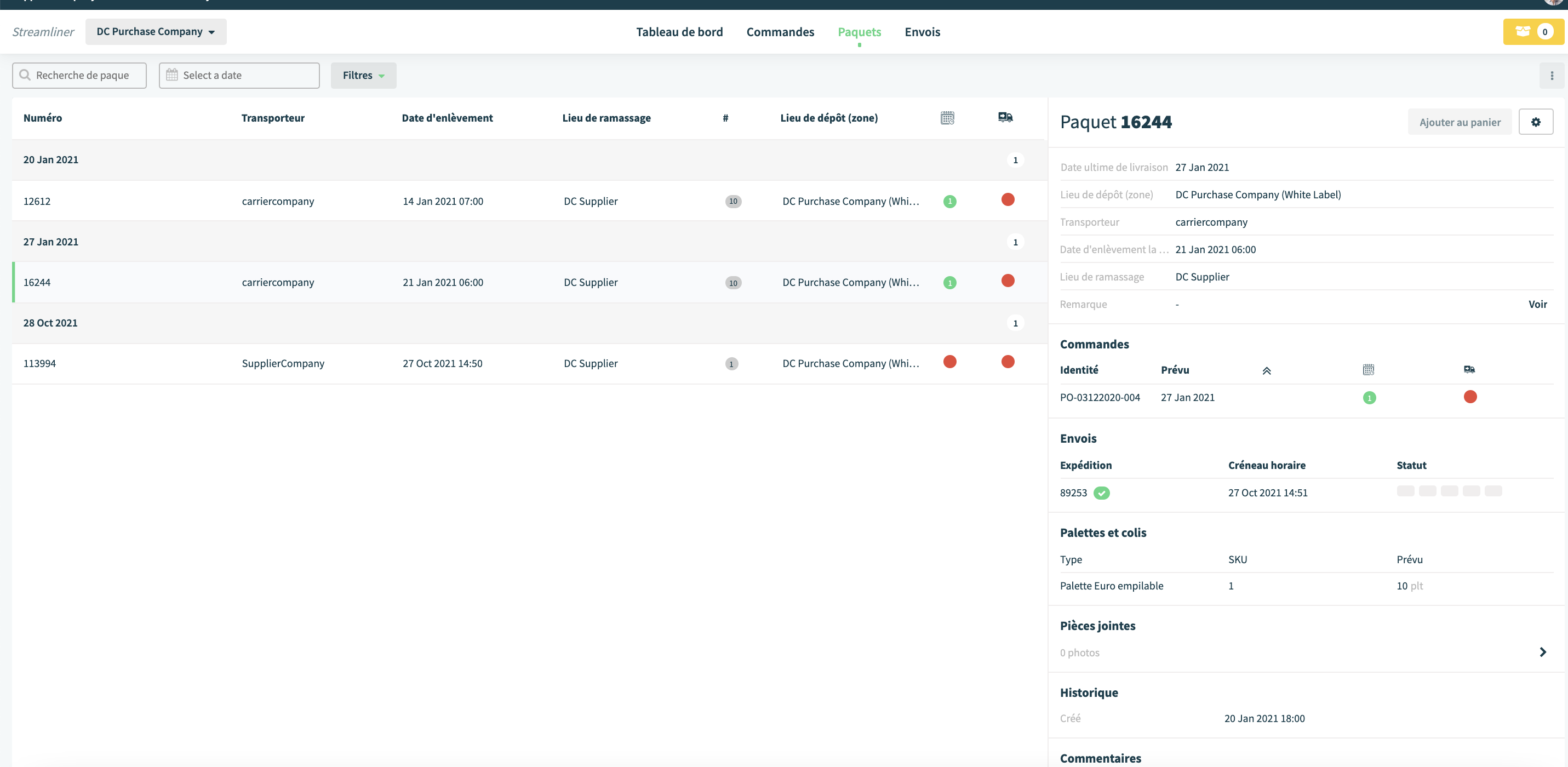
Task: Click red calendar status dot in row 113994
Action: pos(949,362)
